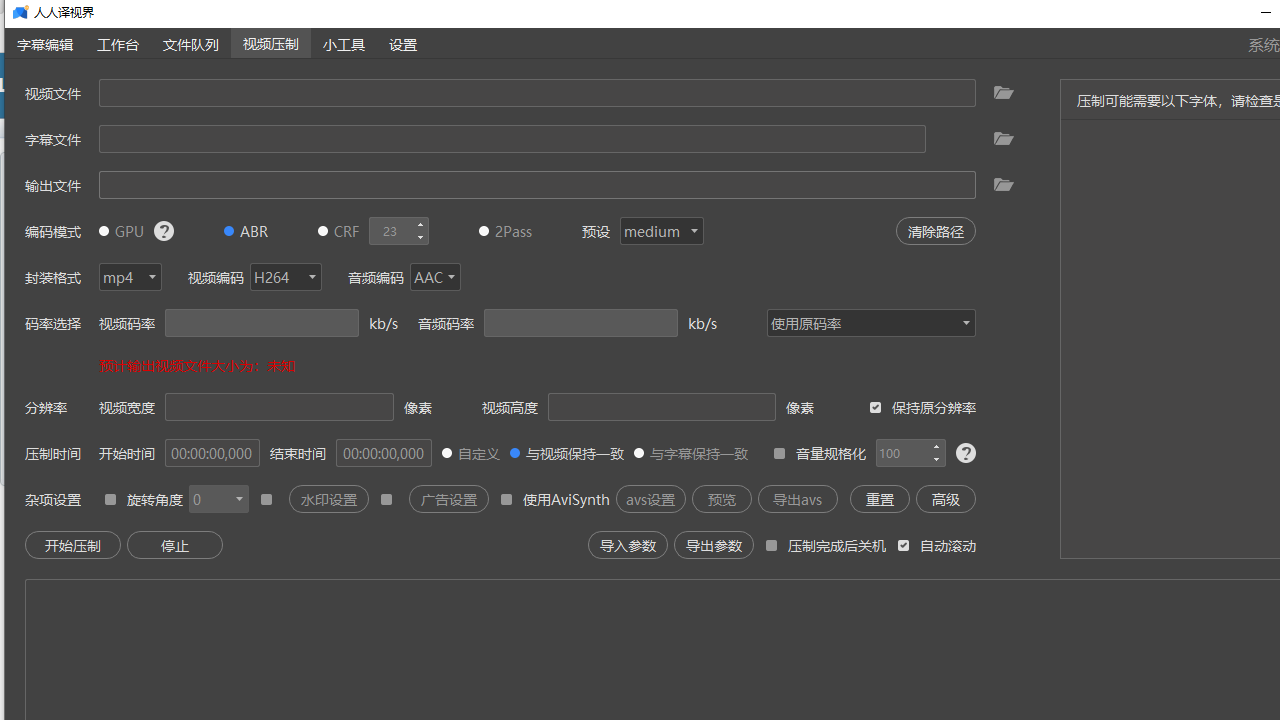Focus the 视频文件 path field

[537, 93]
